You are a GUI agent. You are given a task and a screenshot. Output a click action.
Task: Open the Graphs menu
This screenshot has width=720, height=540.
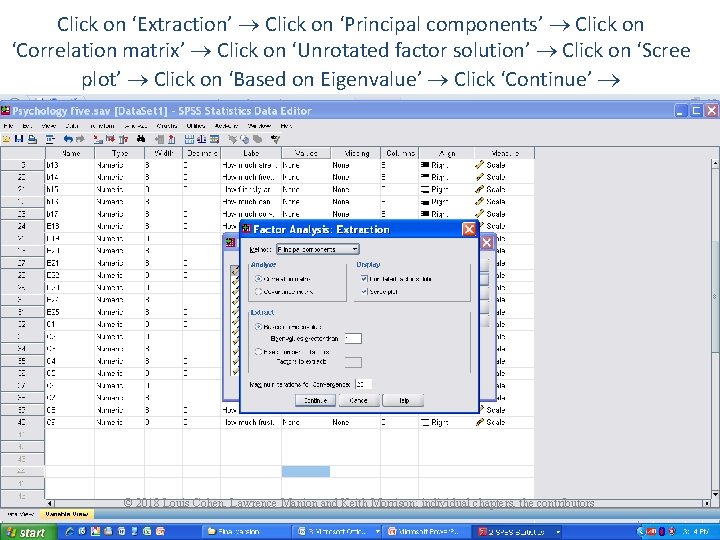tap(167, 125)
